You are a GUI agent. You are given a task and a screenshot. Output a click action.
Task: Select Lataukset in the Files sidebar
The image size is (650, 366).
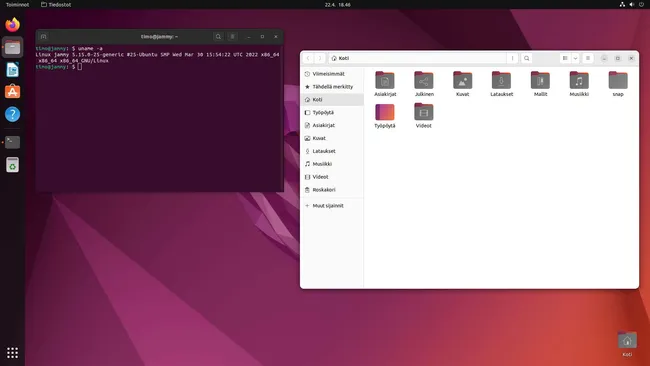[332, 151]
